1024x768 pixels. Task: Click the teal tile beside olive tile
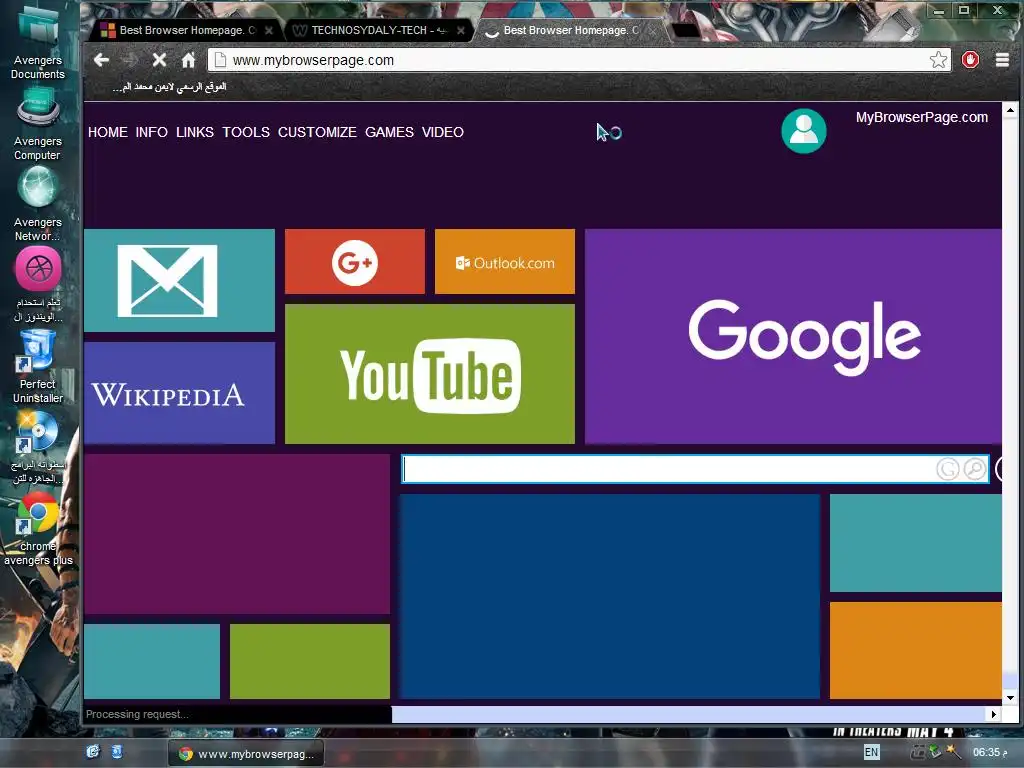152,662
